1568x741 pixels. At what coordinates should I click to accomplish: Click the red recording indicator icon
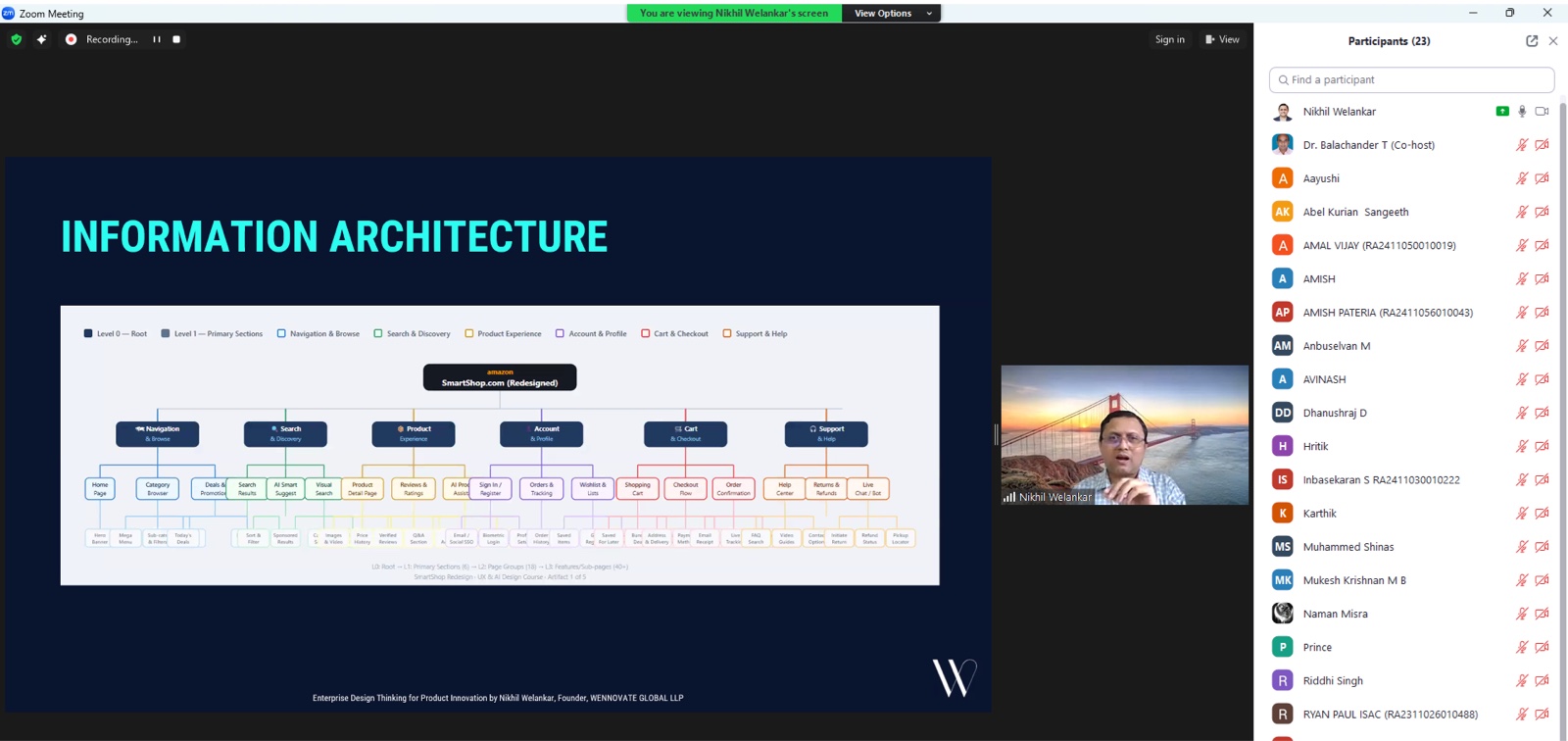[71, 39]
